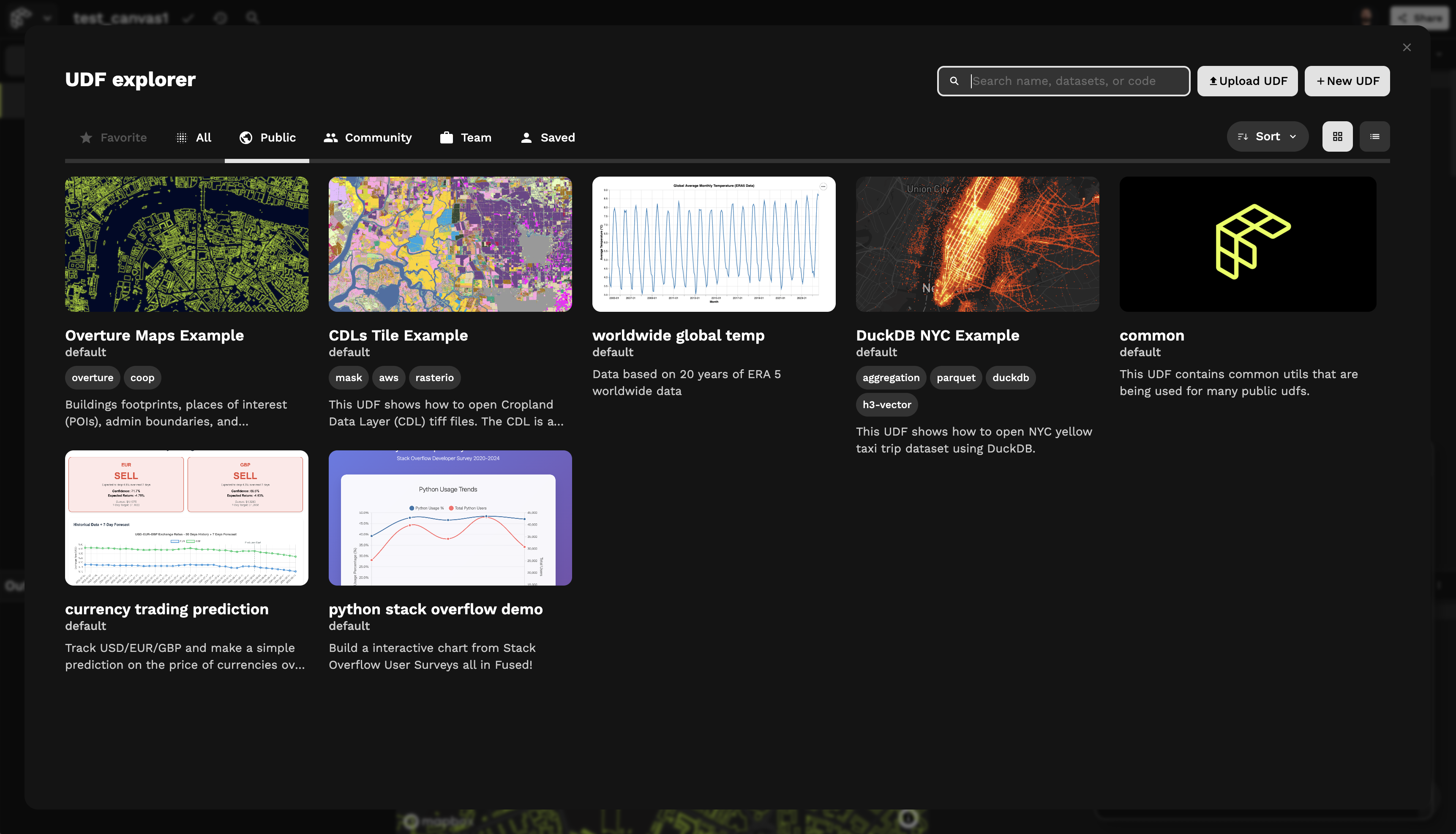
Task: Open python stack overflow demo title
Action: tap(435, 609)
